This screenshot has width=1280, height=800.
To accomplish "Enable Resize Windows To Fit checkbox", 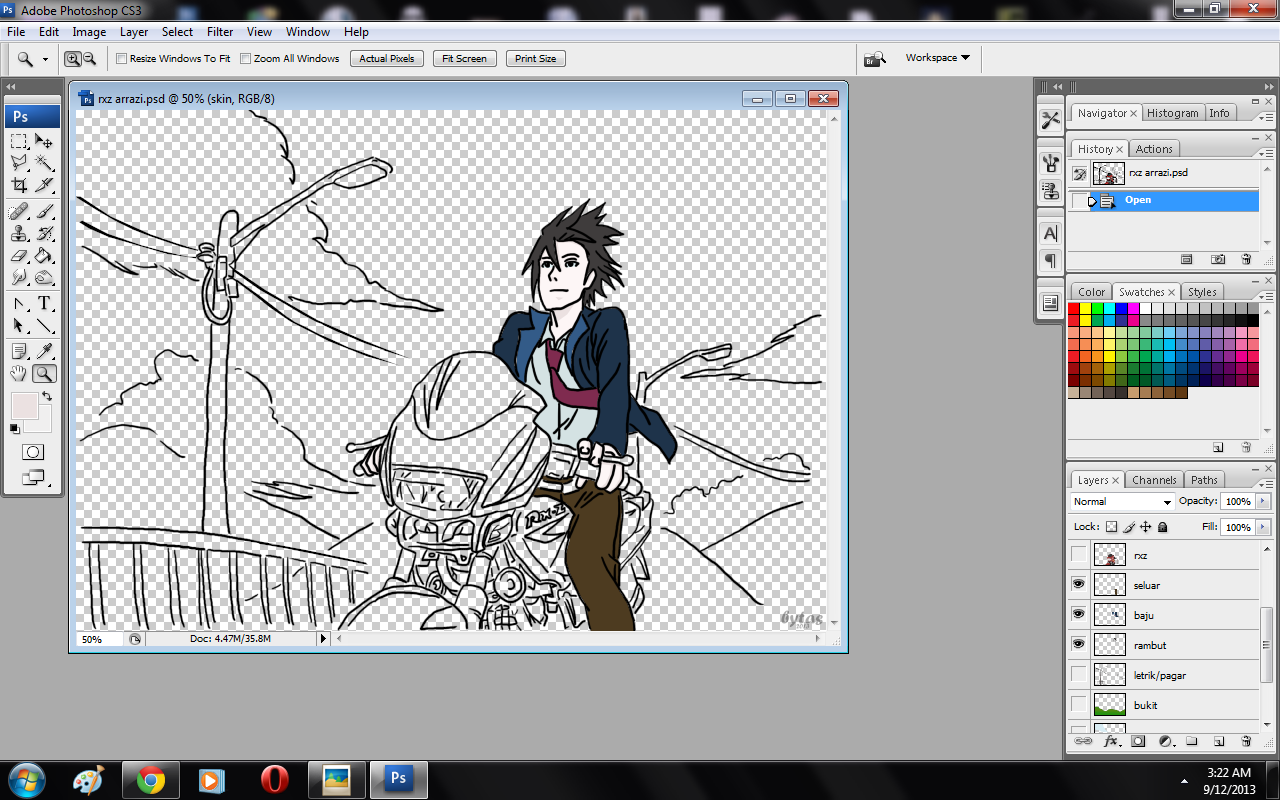I will click(122, 59).
